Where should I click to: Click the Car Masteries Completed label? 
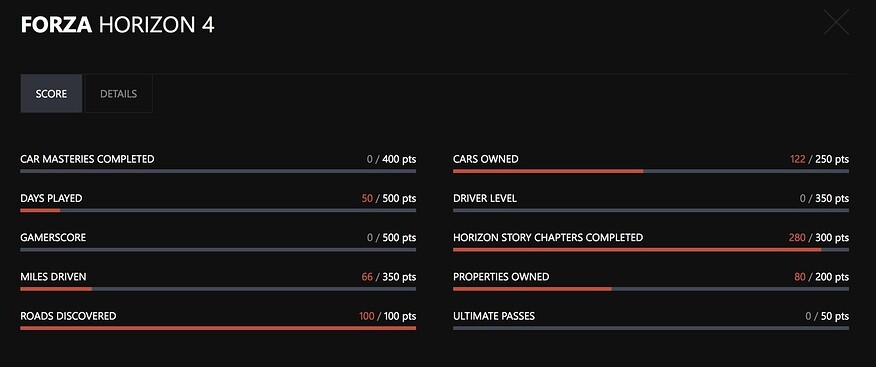coord(87,159)
